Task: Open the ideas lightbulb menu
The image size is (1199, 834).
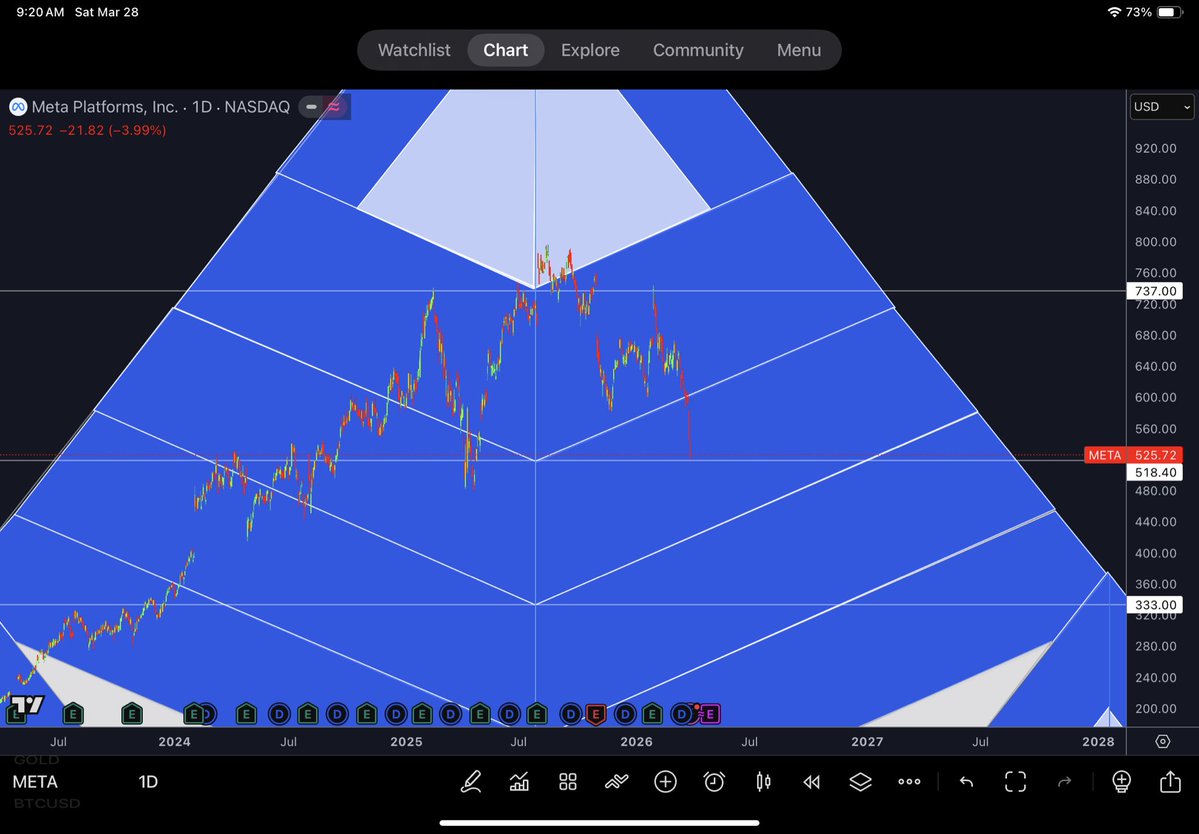Action: coord(1120,781)
